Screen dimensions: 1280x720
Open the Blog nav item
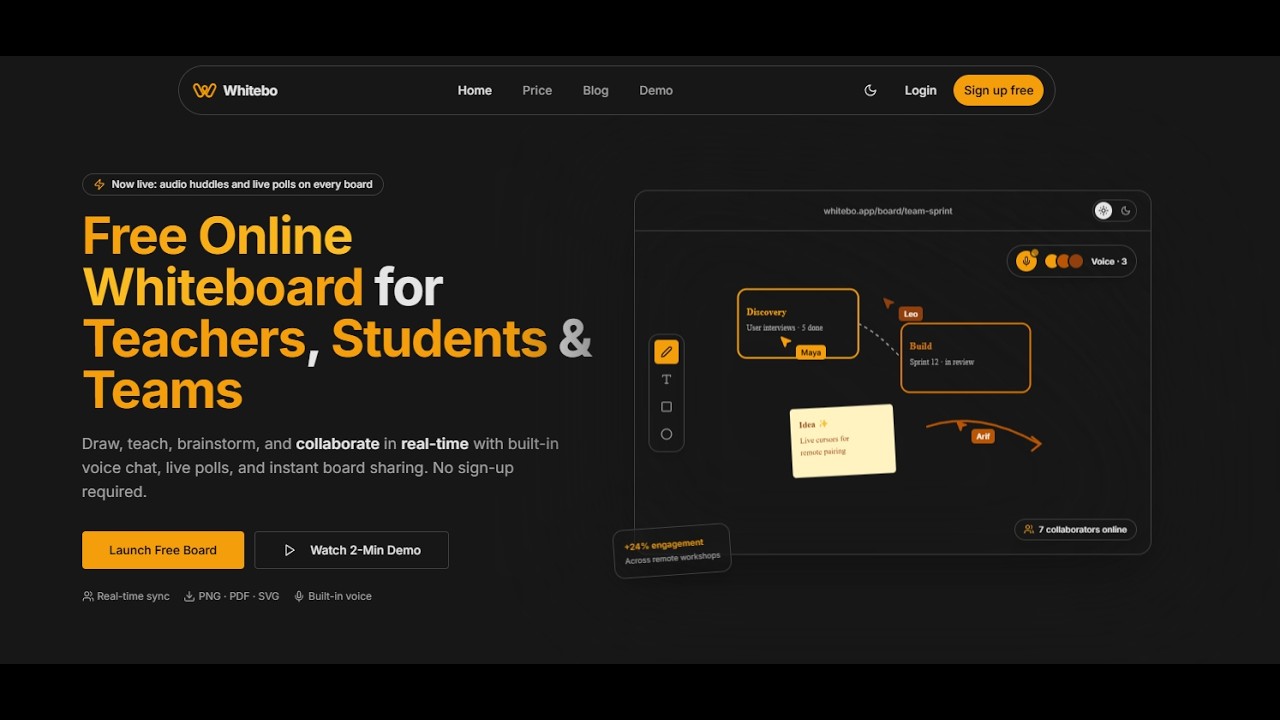tap(596, 90)
